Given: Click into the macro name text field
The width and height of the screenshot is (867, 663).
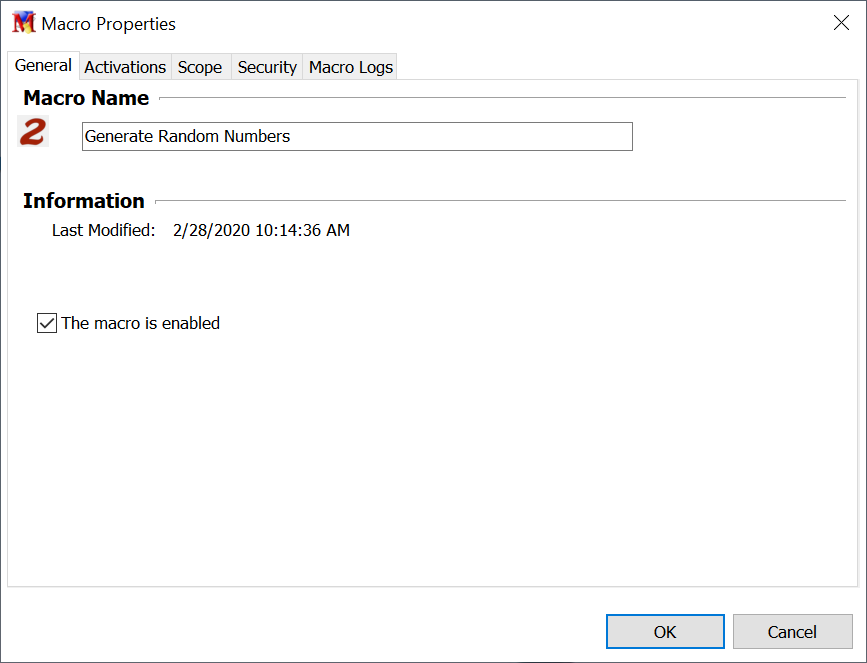Looking at the screenshot, I should [450, 136].
